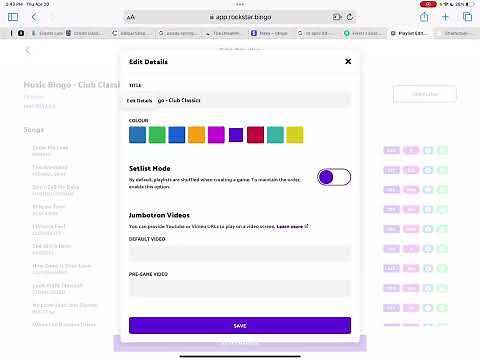Click the Default Video URL field
Viewport: 480px width, 360px height.
pos(240,252)
